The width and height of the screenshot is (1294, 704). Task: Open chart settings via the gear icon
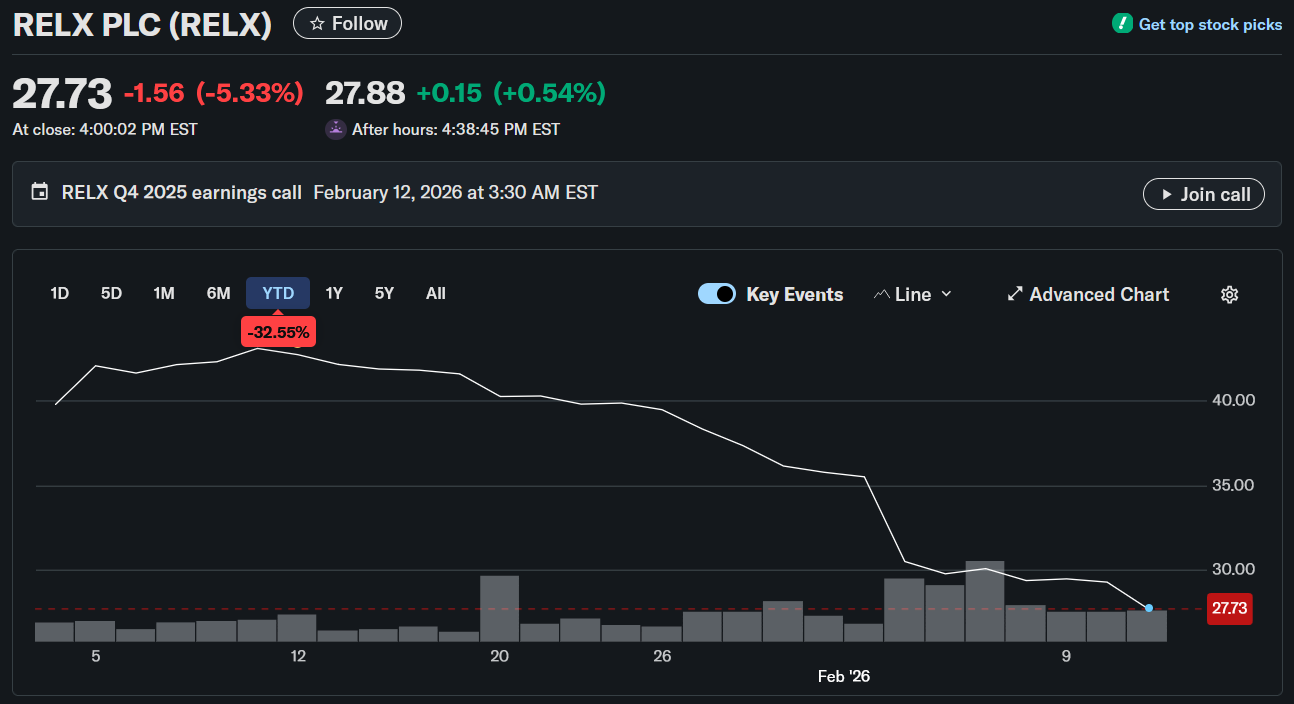[x=1229, y=294]
